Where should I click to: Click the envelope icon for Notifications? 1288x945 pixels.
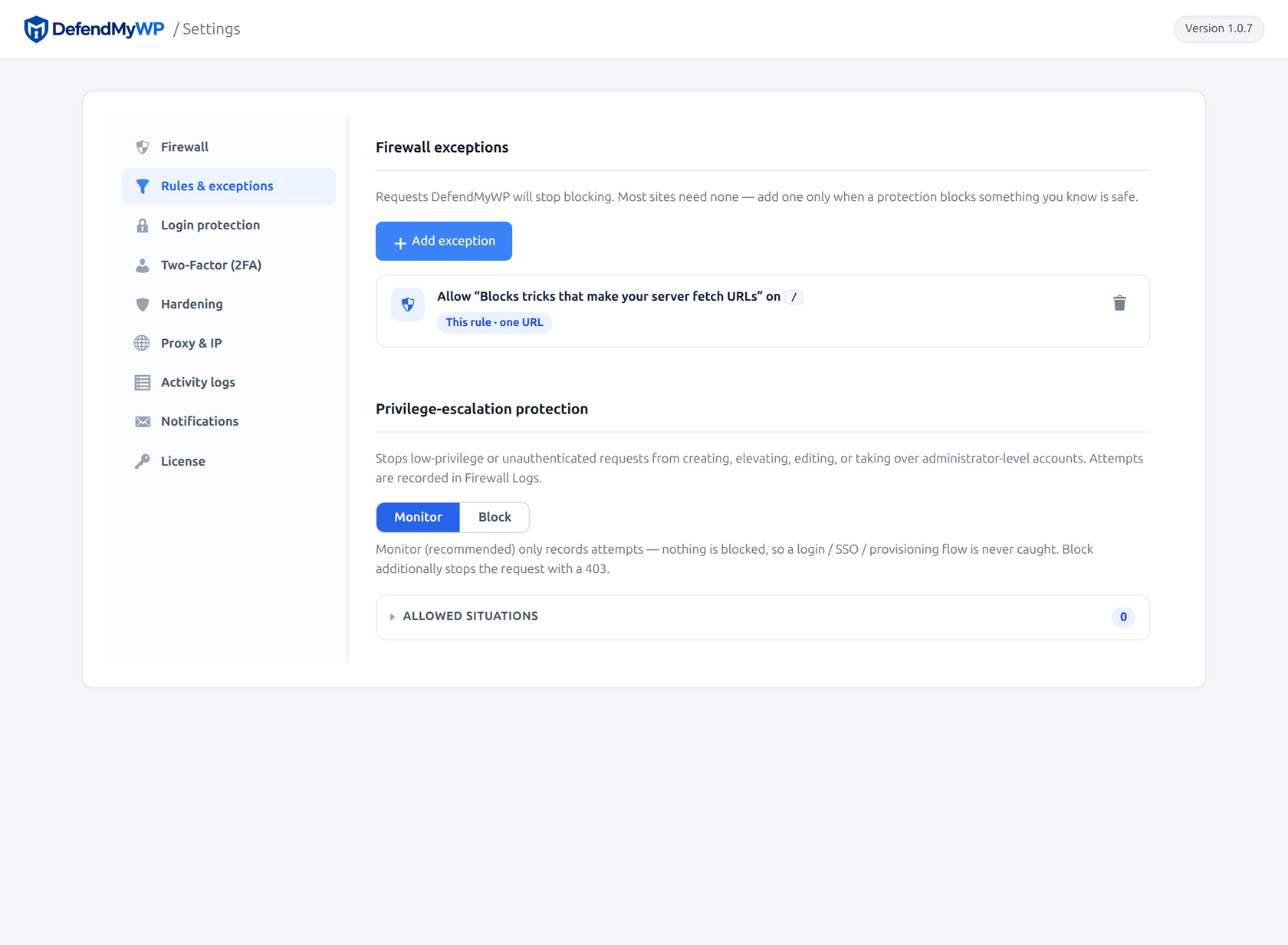coord(143,422)
